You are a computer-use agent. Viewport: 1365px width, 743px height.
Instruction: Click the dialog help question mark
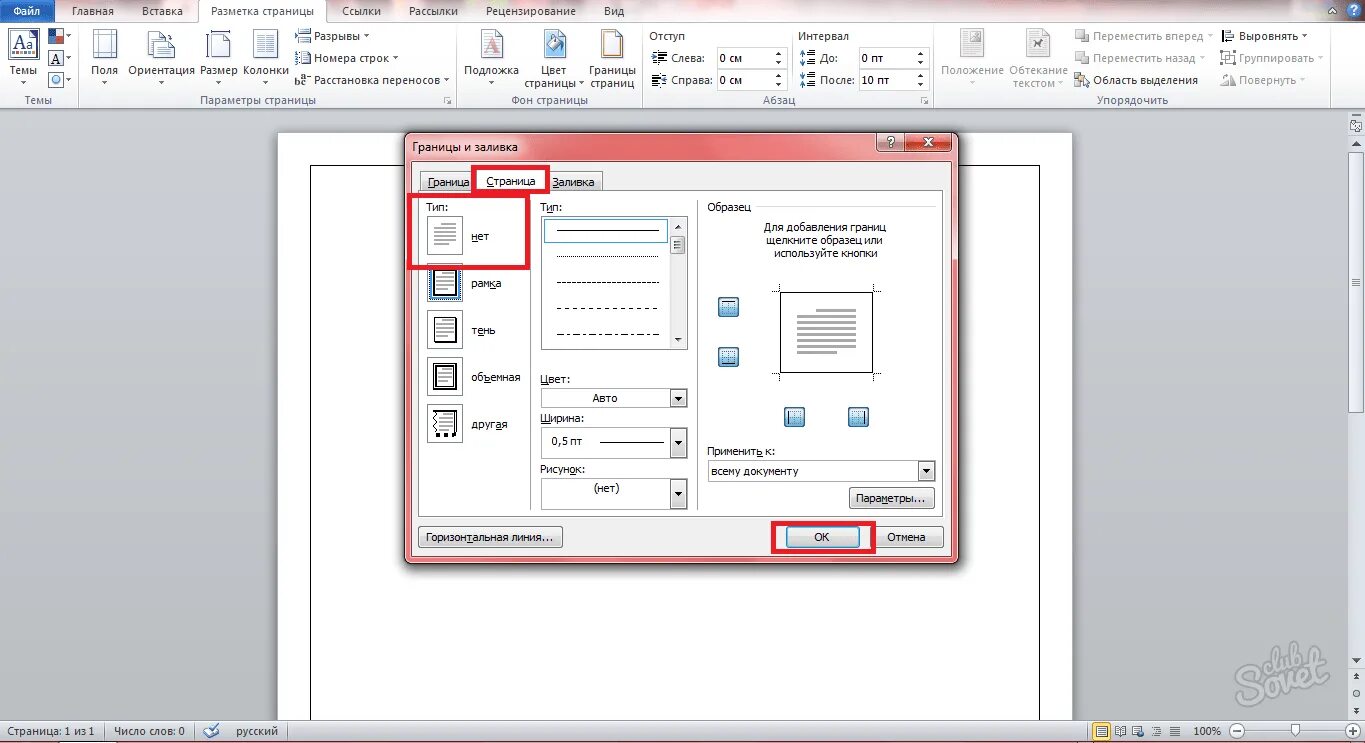point(889,143)
